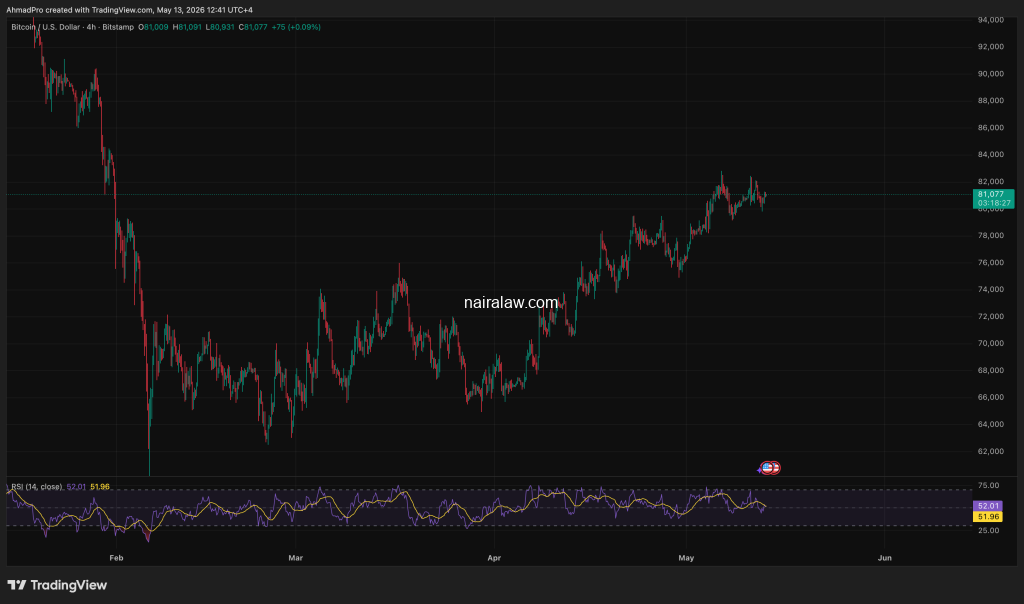The image size is (1024, 604).
Task: Jump to the Apr label on time axis
Action: coord(494,558)
